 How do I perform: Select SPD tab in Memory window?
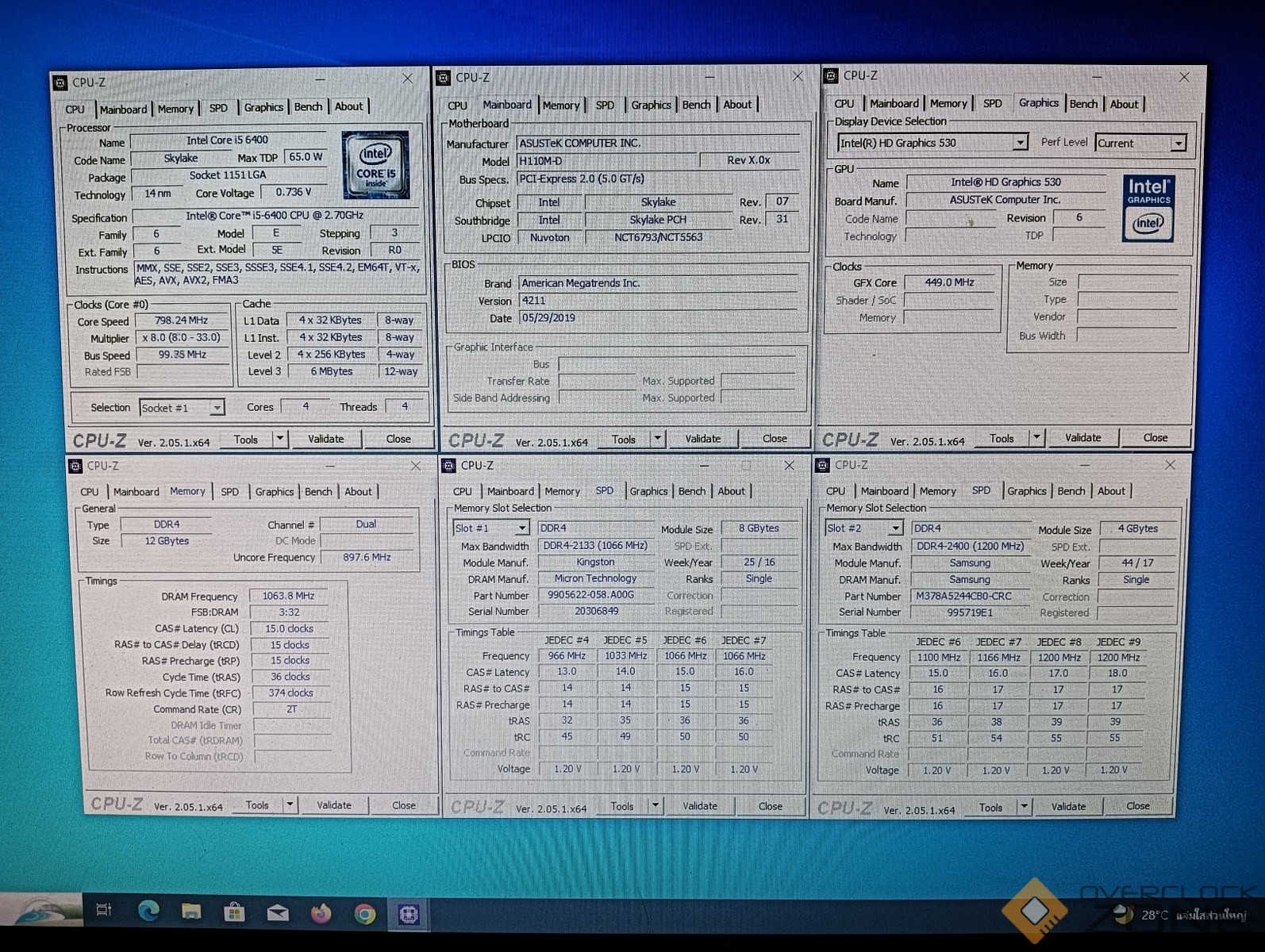pos(229,492)
